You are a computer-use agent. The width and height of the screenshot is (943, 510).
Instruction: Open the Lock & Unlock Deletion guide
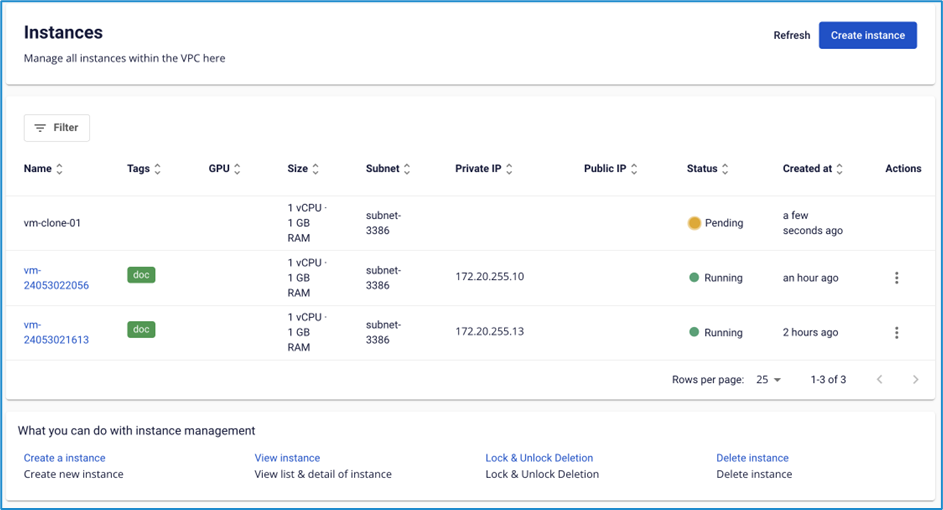pos(539,458)
